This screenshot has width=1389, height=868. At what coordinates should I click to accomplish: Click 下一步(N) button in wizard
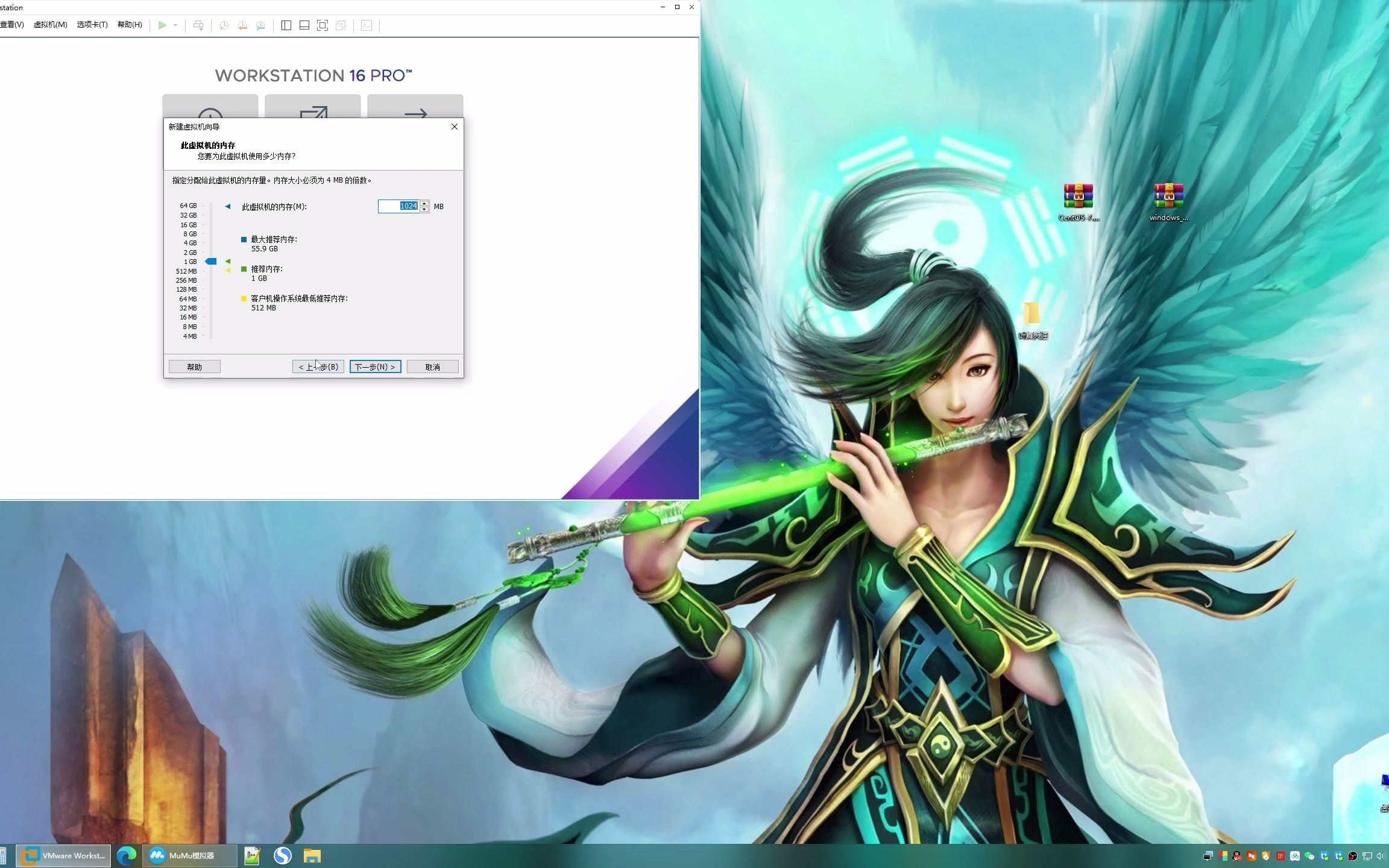tap(375, 366)
